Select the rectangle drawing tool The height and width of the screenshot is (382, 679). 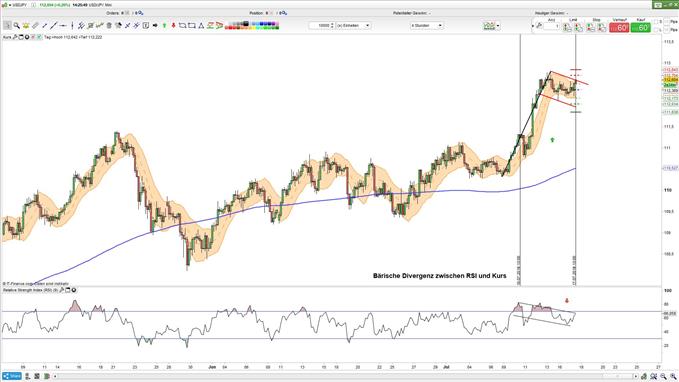(192, 26)
